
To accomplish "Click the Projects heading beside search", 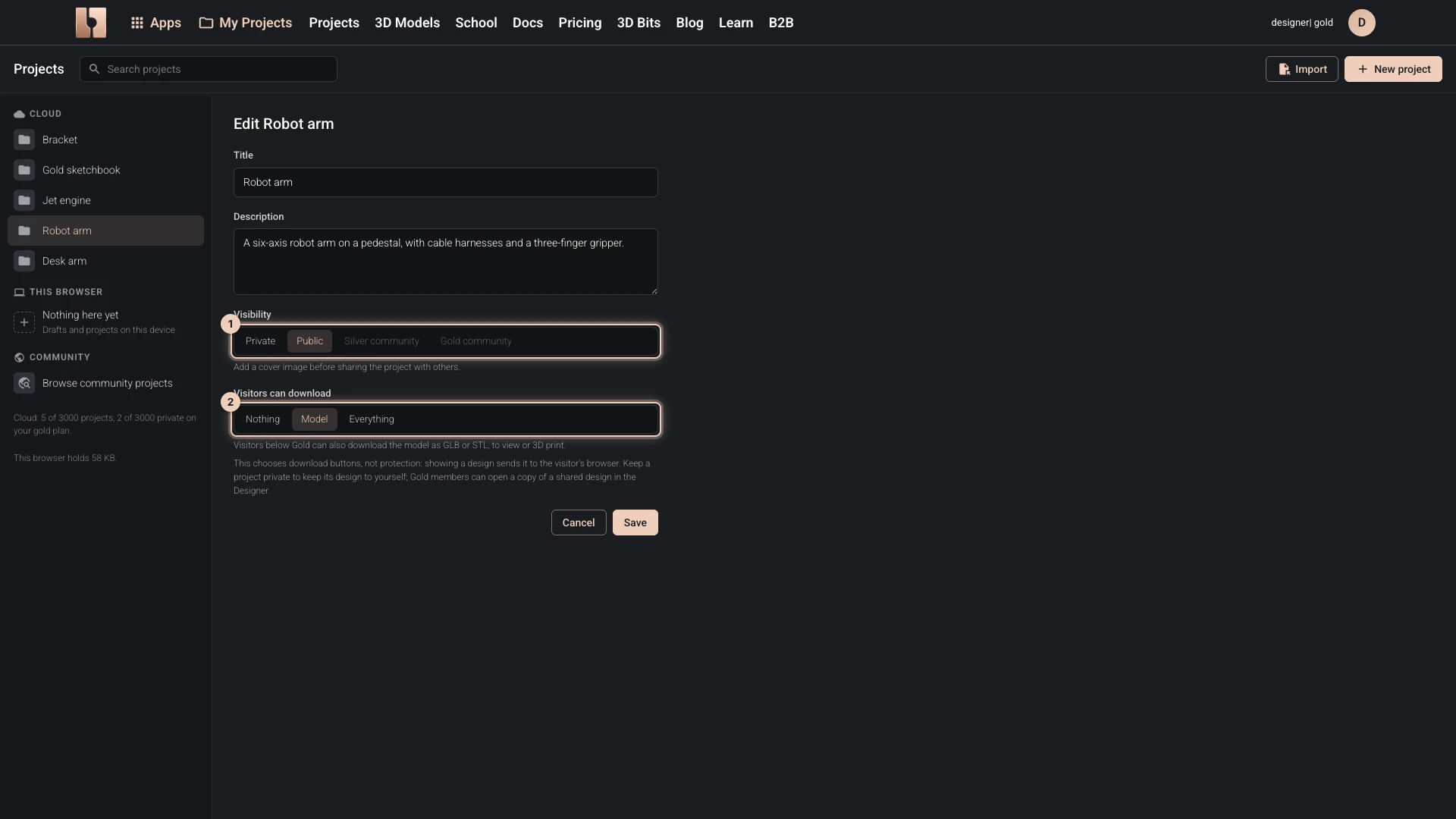I will pos(39,69).
